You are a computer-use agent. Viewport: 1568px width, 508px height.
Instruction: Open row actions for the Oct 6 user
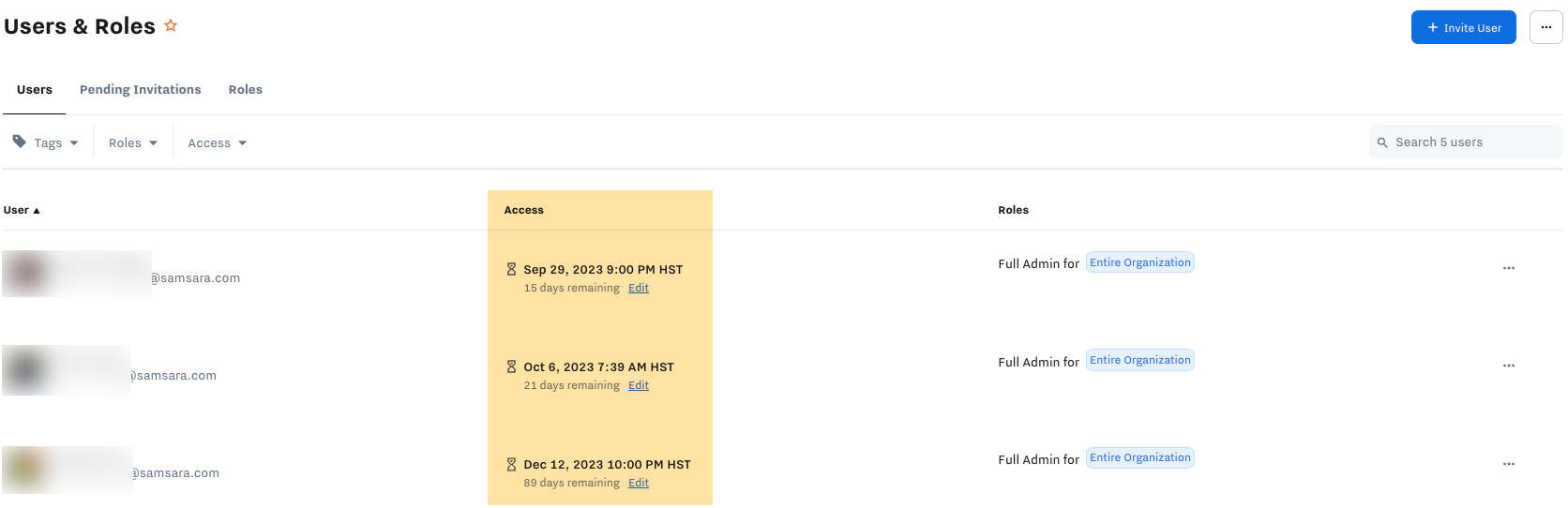pos(1508,366)
